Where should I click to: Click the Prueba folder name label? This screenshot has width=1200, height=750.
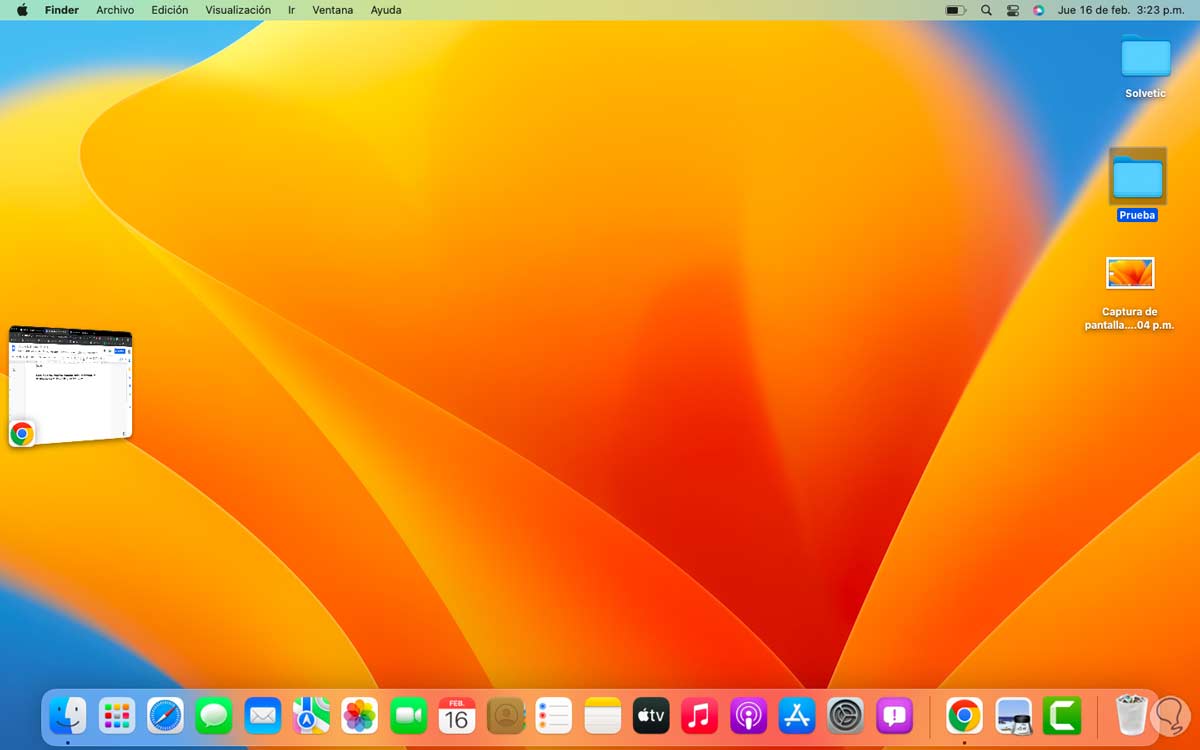(1137, 215)
